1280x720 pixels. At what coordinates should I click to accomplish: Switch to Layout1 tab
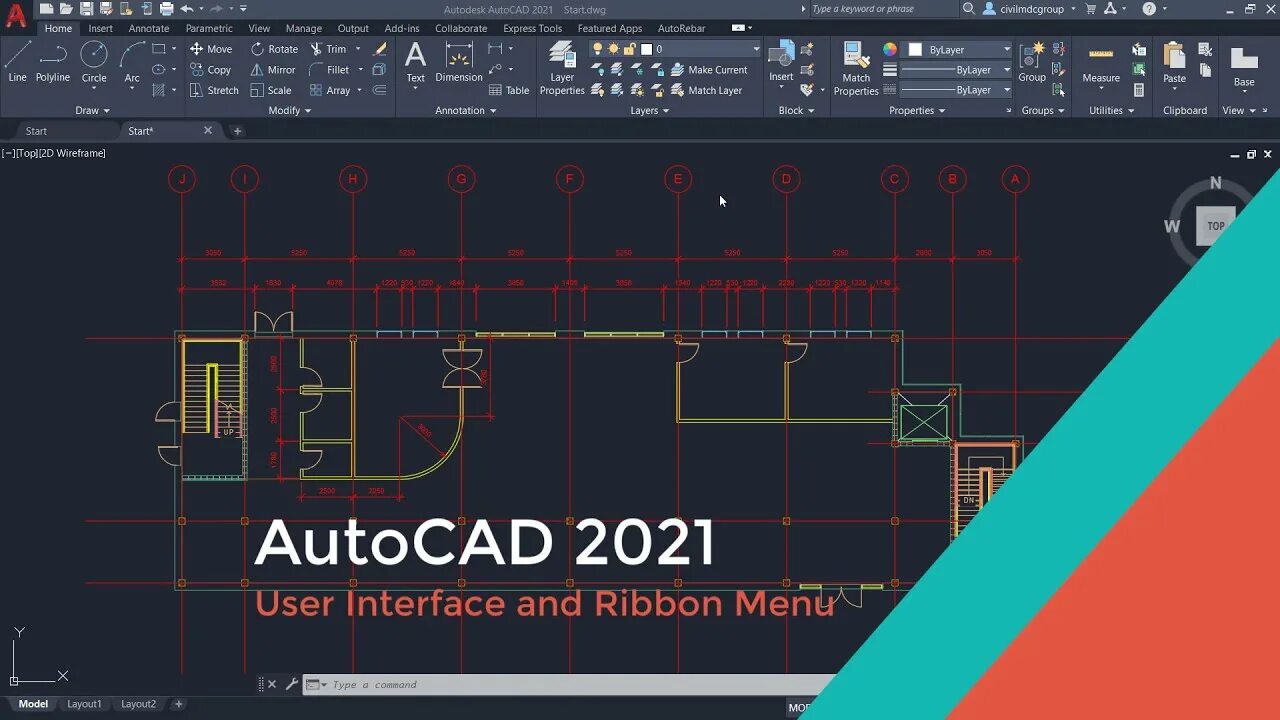[x=84, y=704]
